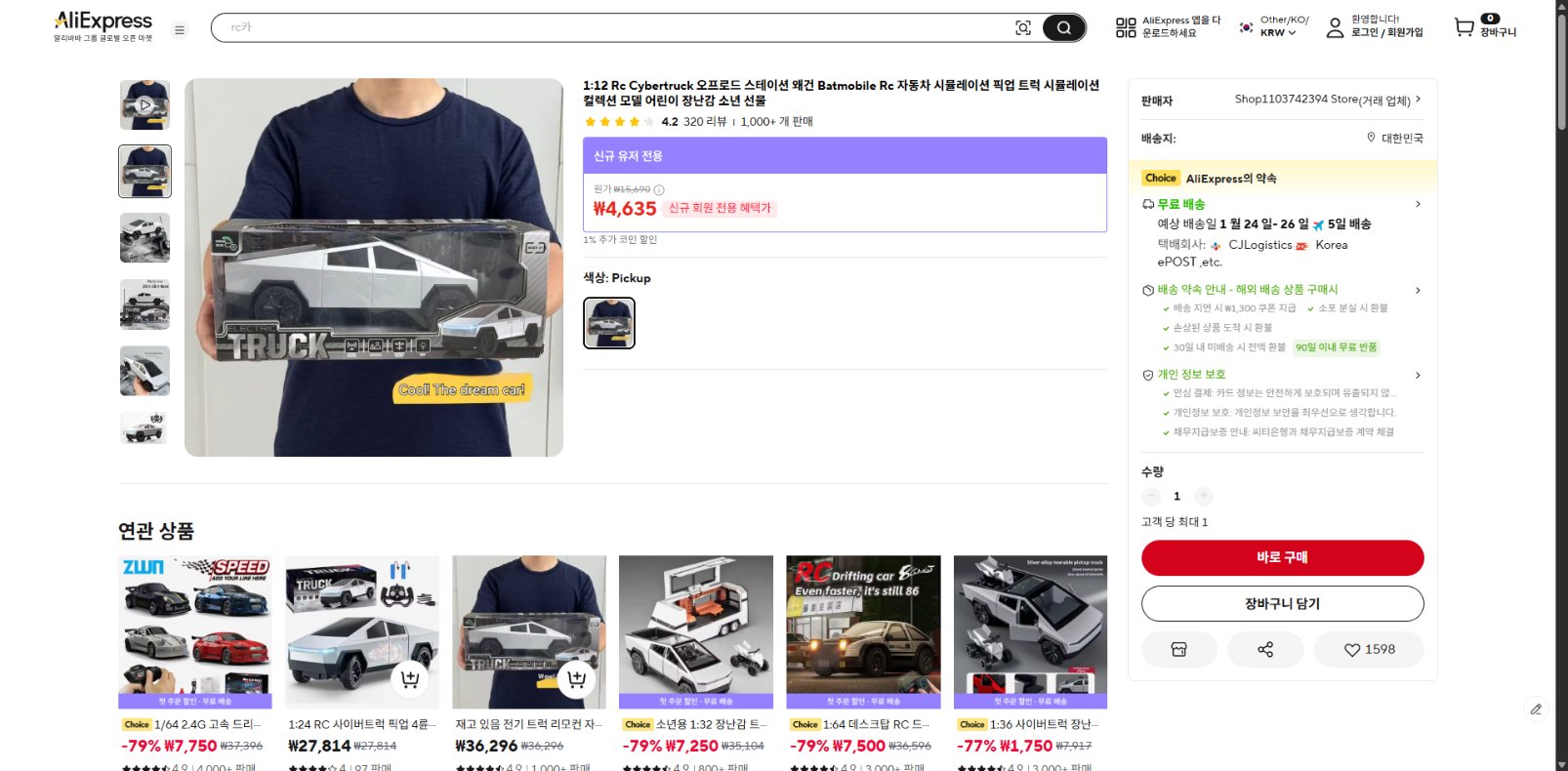
Task: Click the main product image
Action: pyautogui.click(x=374, y=267)
